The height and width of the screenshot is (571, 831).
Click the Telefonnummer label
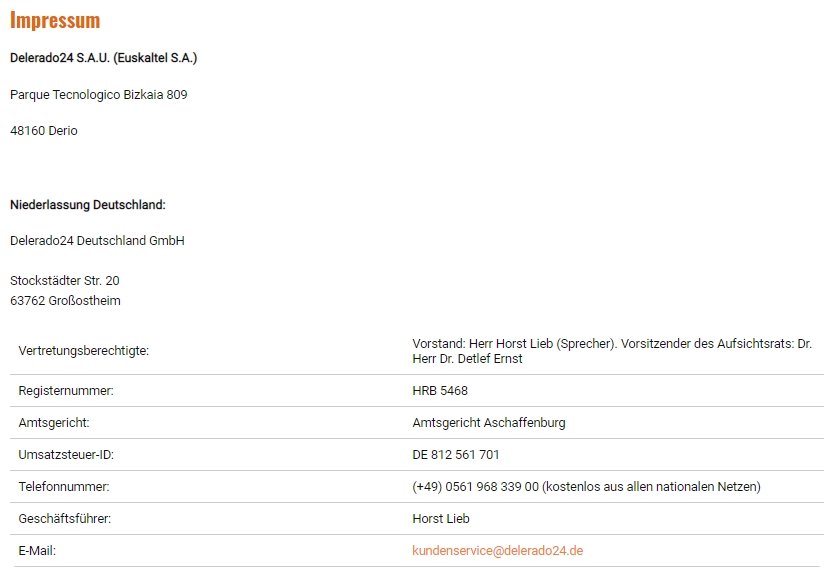[64, 487]
